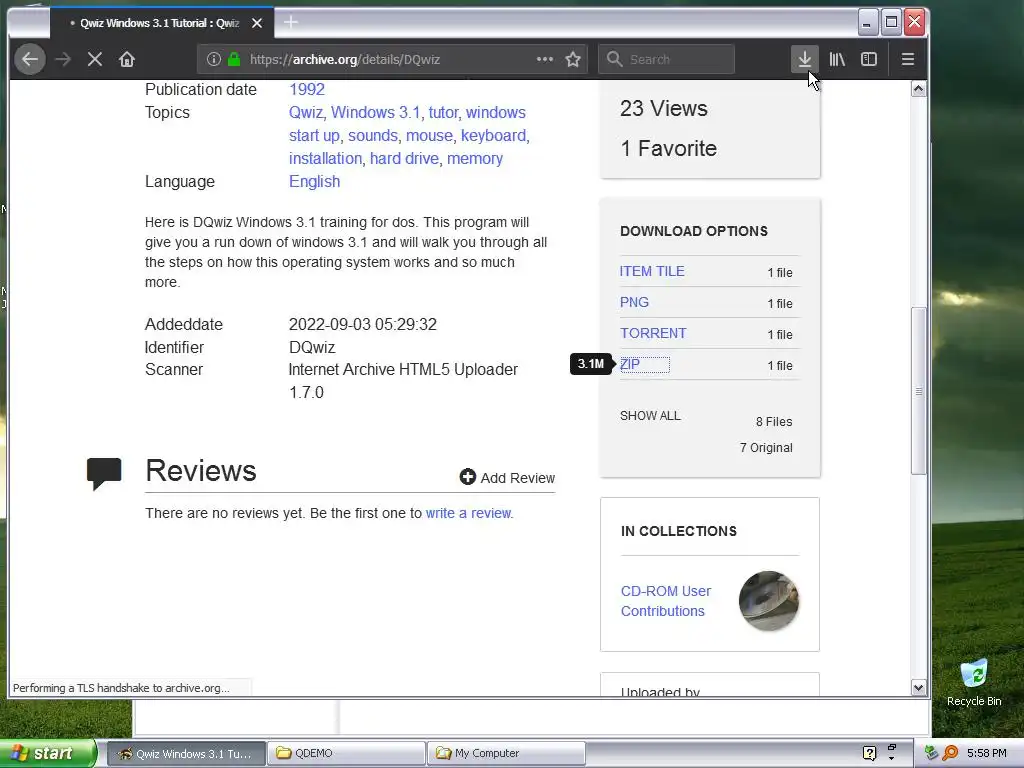Open the Library bookmarks and history icon

pos(837,59)
